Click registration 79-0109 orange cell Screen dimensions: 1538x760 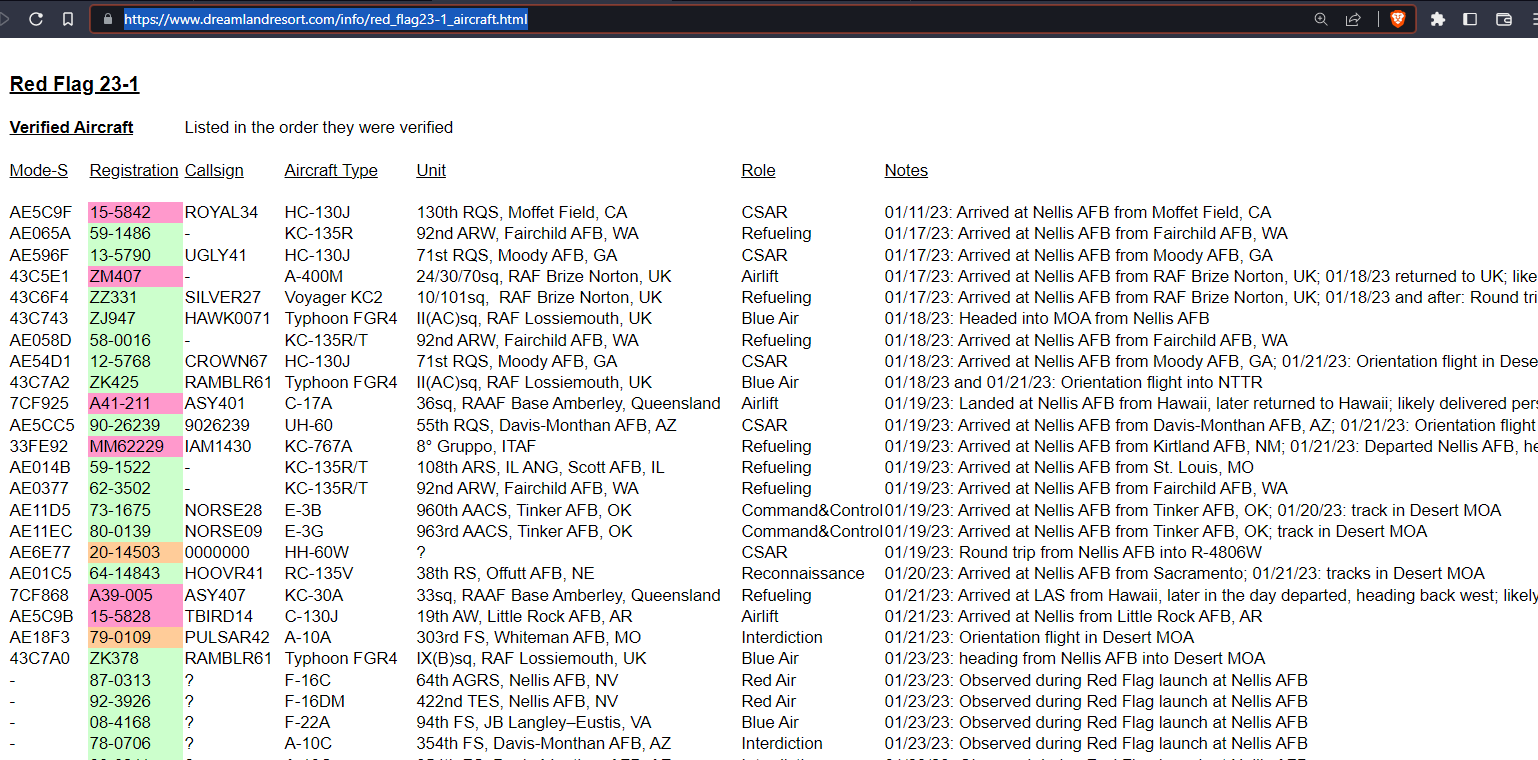pyautogui.click(x=136, y=637)
